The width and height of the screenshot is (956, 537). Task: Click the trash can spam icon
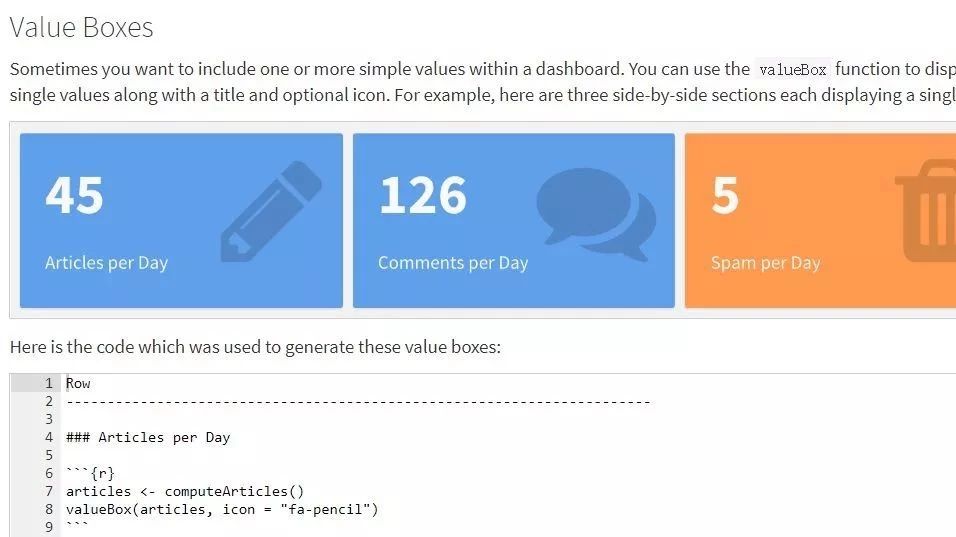tap(926, 211)
